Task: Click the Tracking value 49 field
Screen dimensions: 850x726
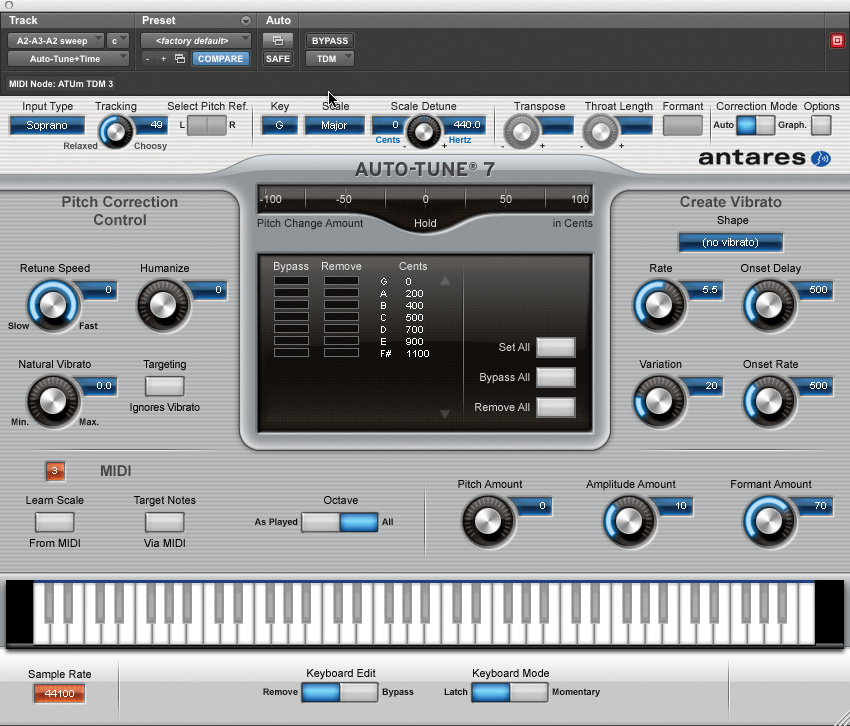Action: tap(150, 125)
